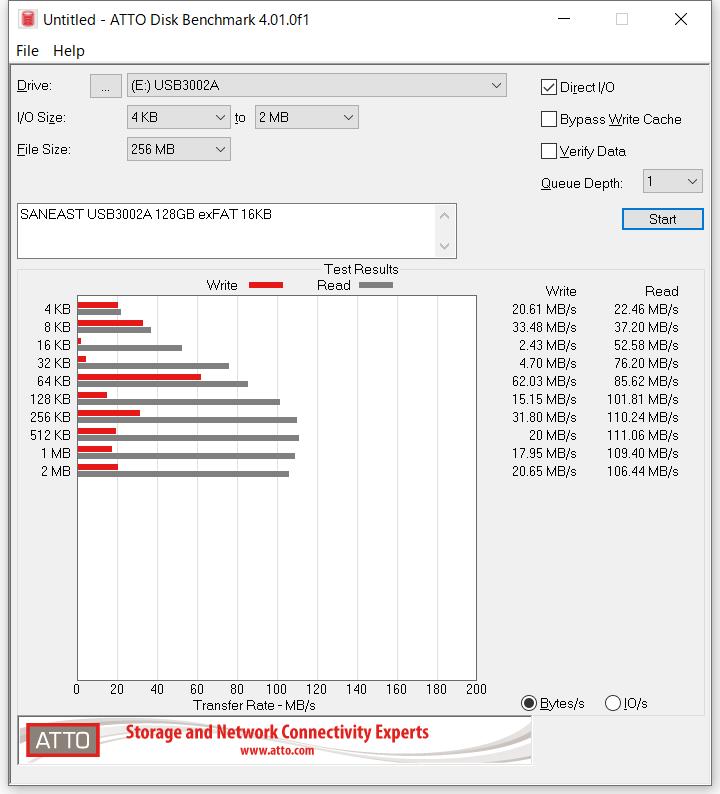Click the drive browse button with ellipsis
The height and width of the screenshot is (794, 720).
coord(105,86)
